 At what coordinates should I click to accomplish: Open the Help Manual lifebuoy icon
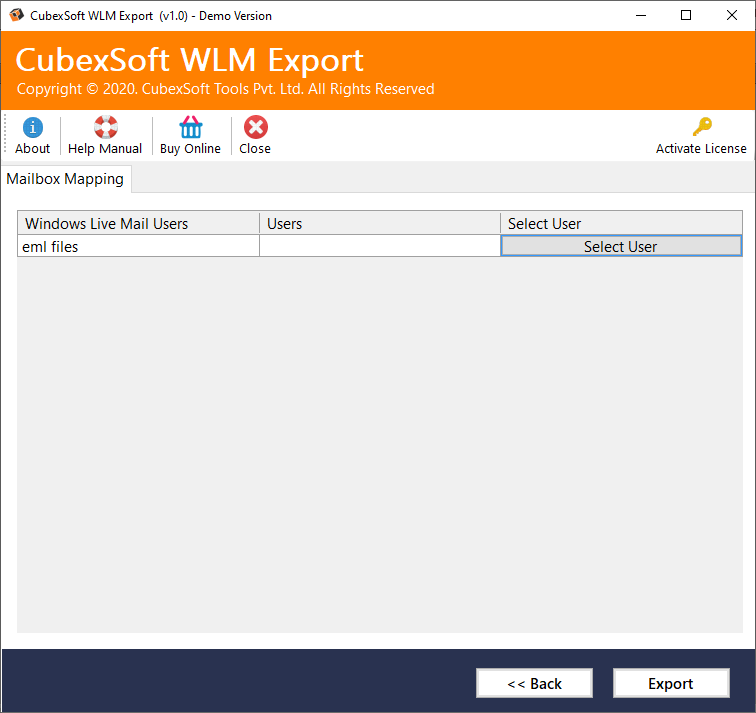(105, 128)
